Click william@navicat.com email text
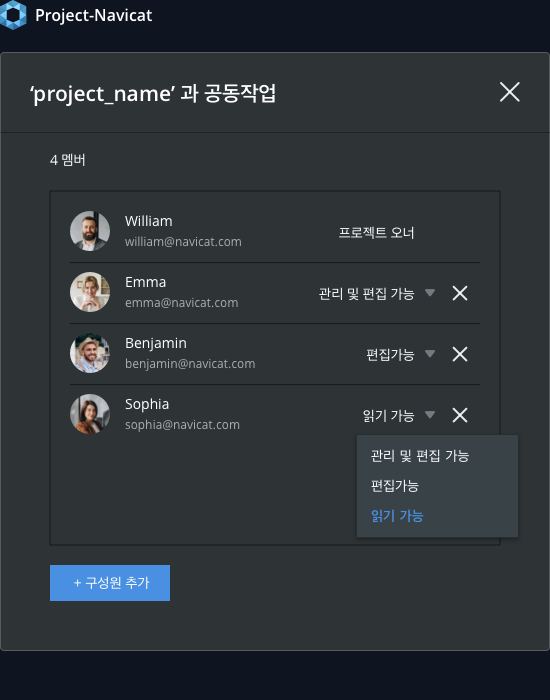Viewport: 550px width, 700px height. [x=183, y=242]
